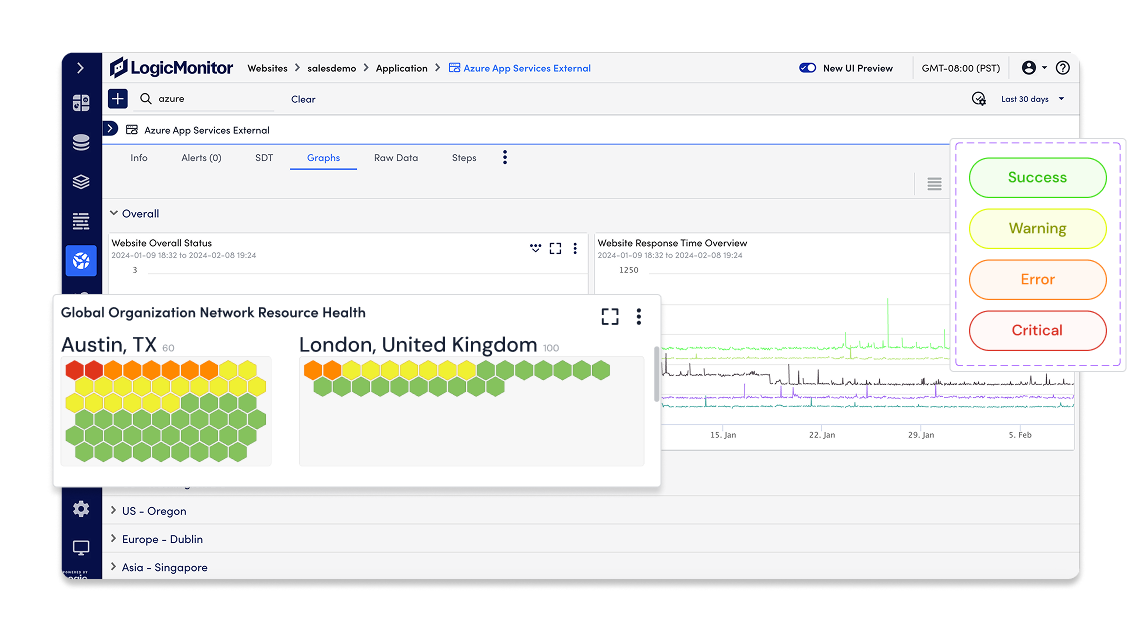This screenshot has height=644, width=1143.
Task: Open the list lines icon in sidebar
Action: click(x=81, y=221)
